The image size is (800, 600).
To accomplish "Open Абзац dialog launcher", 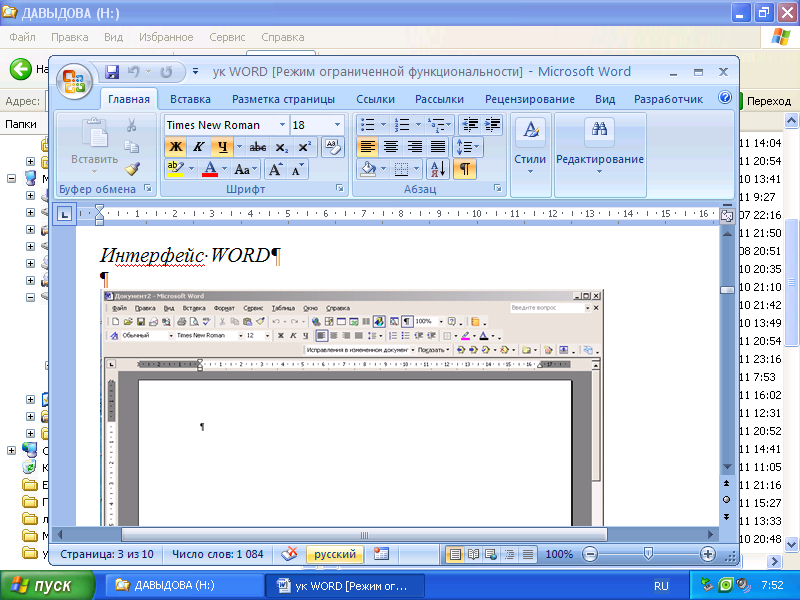I will [497, 189].
